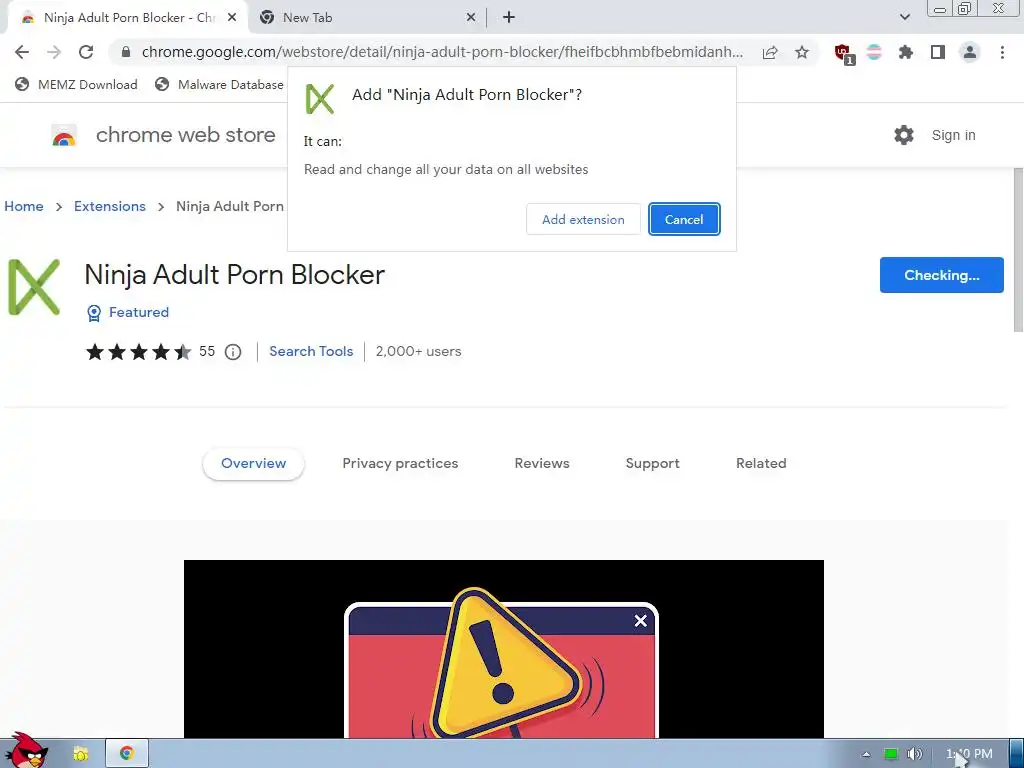Open the Chrome three-dot menu
Image resolution: width=1024 pixels, height=768 pixels.
[x=1002, y=52]
